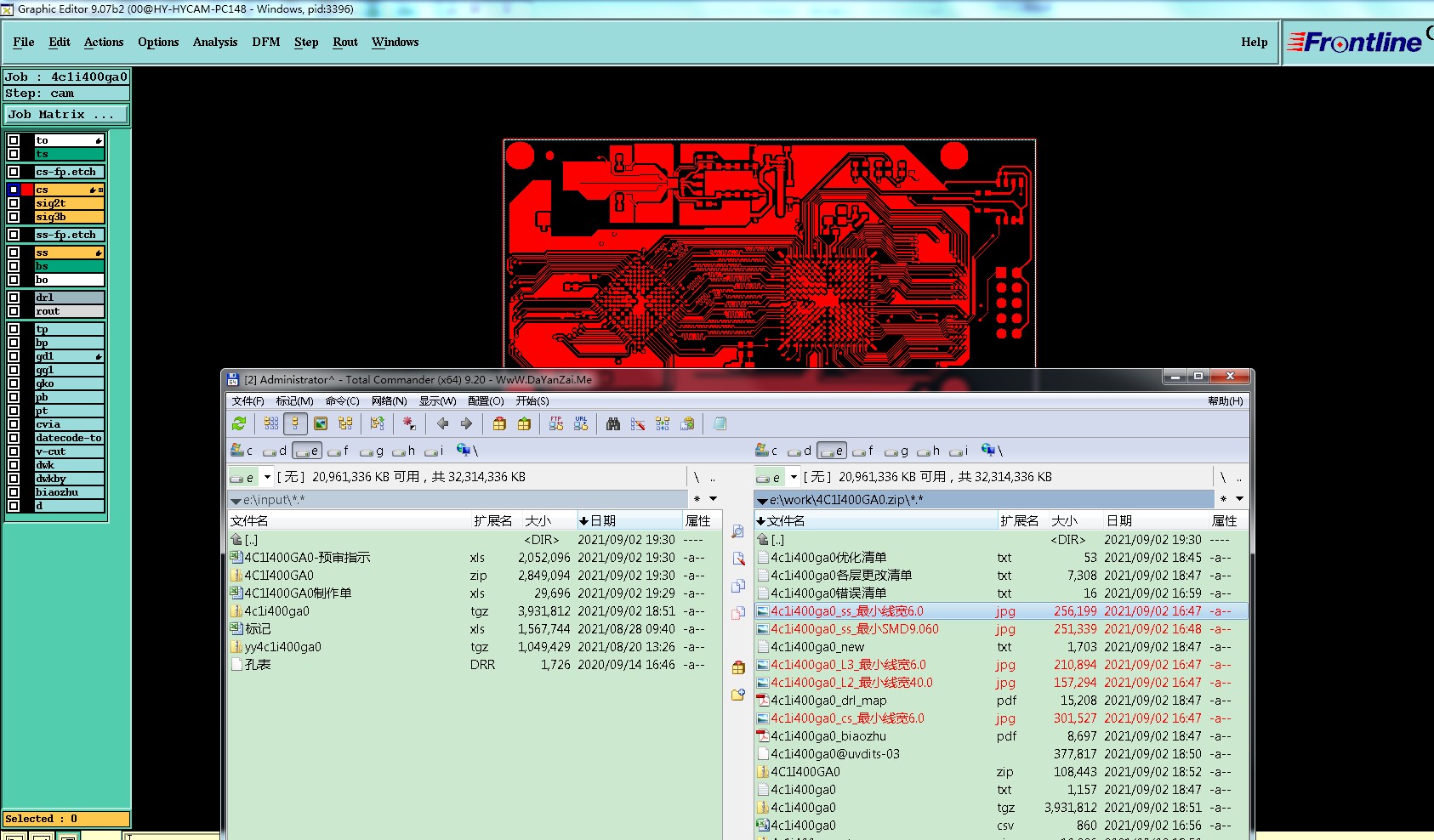
Task: Click the pack files icon
Action: tap(499, 423)
